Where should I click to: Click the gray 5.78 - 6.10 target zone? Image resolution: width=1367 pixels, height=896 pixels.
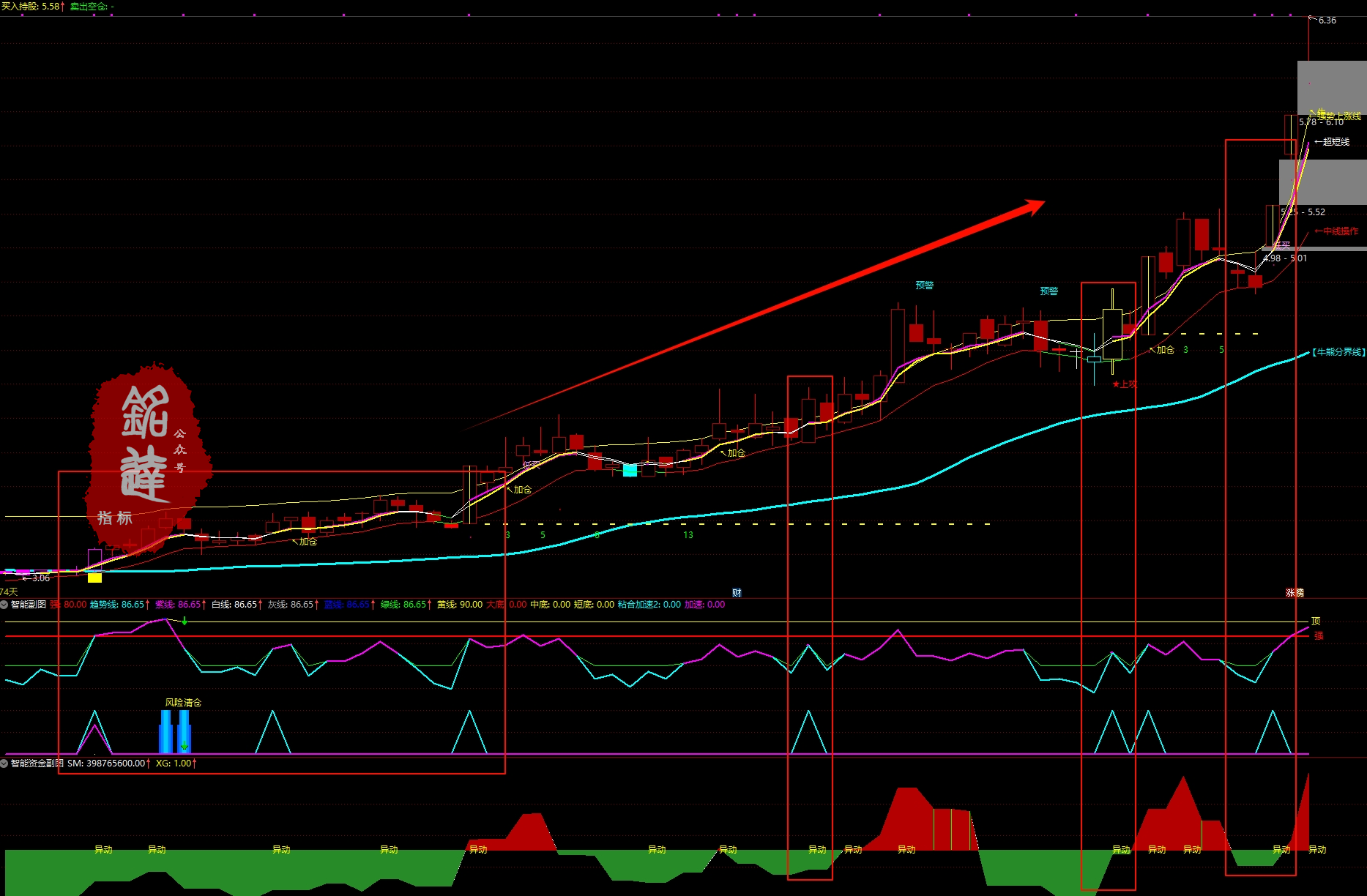point(1331,86)
